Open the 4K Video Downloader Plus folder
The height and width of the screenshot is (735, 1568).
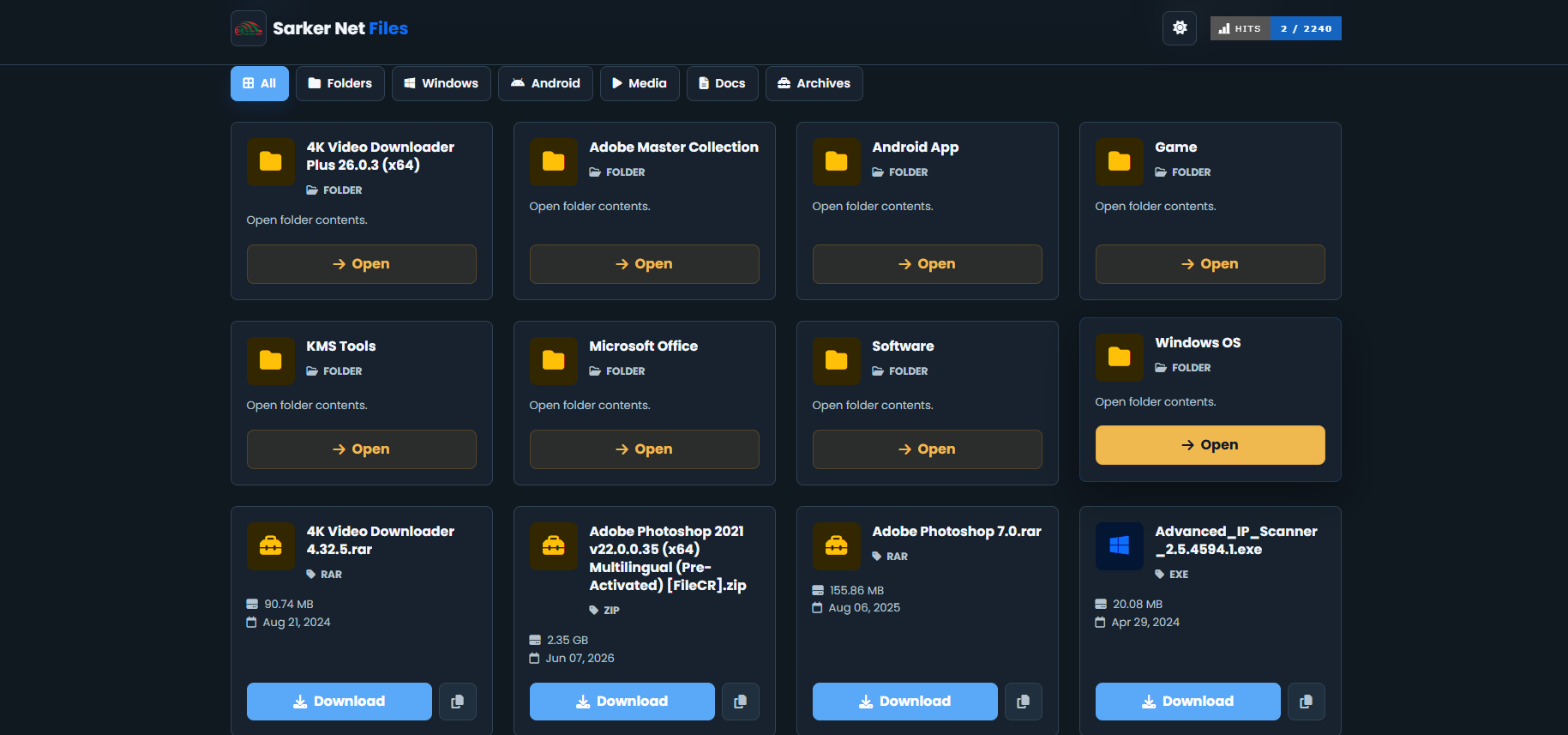[362, 264]
